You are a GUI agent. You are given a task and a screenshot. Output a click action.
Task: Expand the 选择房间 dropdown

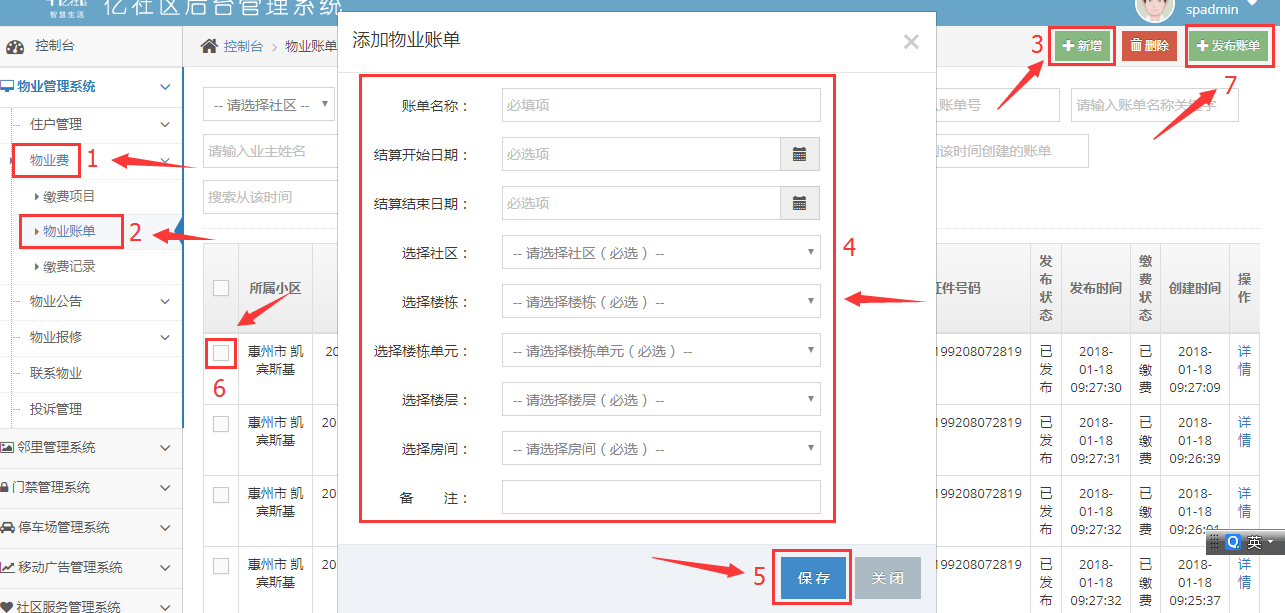[660, 449]
